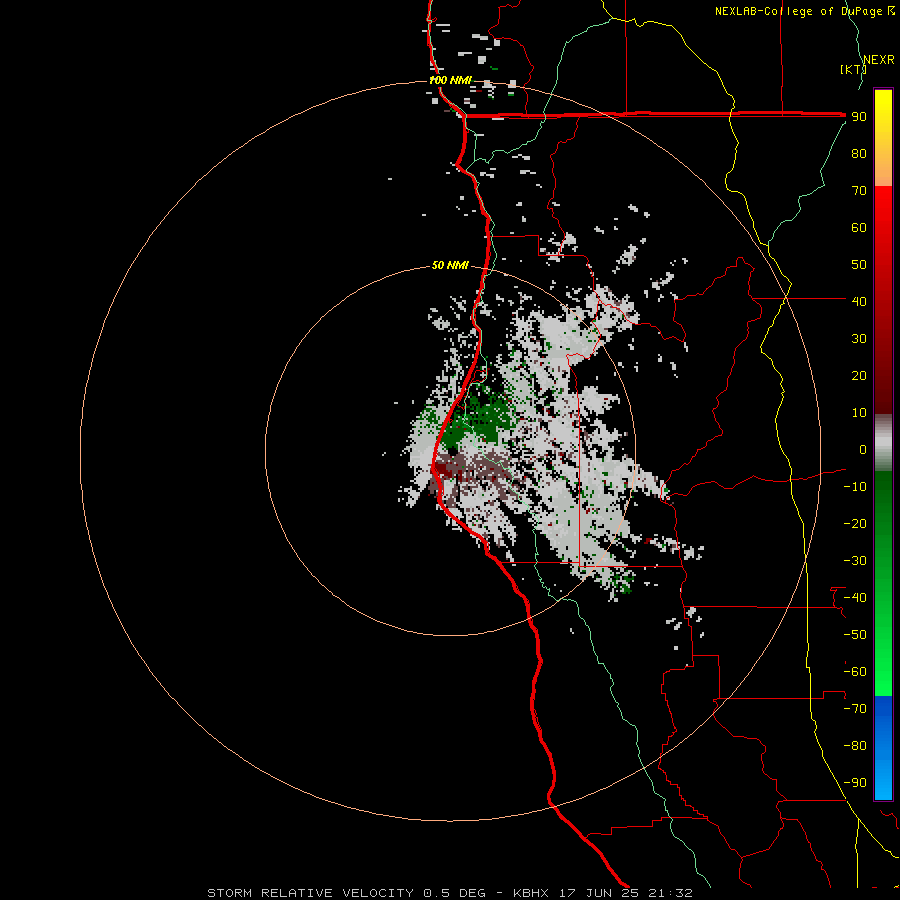Click the -40 scale label
This screenshot has height=900, width=900.
pos(855,598)
